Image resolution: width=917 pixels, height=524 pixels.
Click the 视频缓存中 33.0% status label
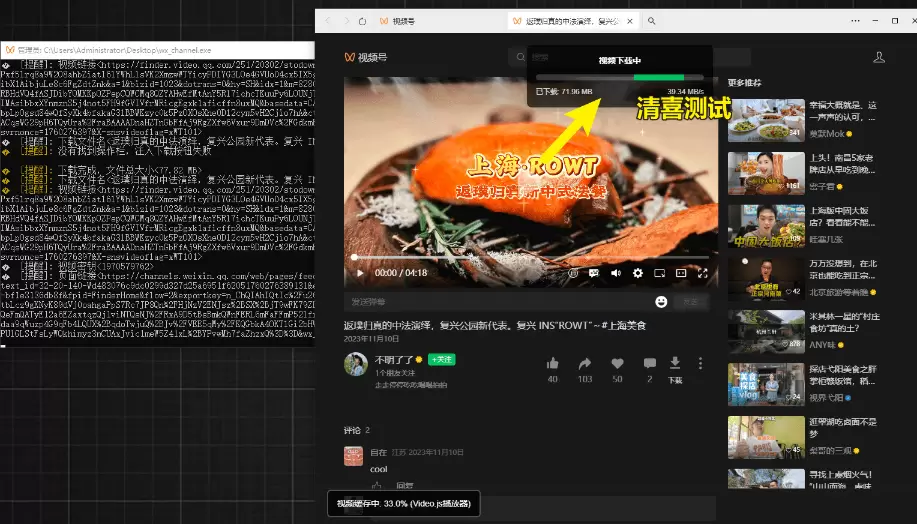click(x=404, y=504)
